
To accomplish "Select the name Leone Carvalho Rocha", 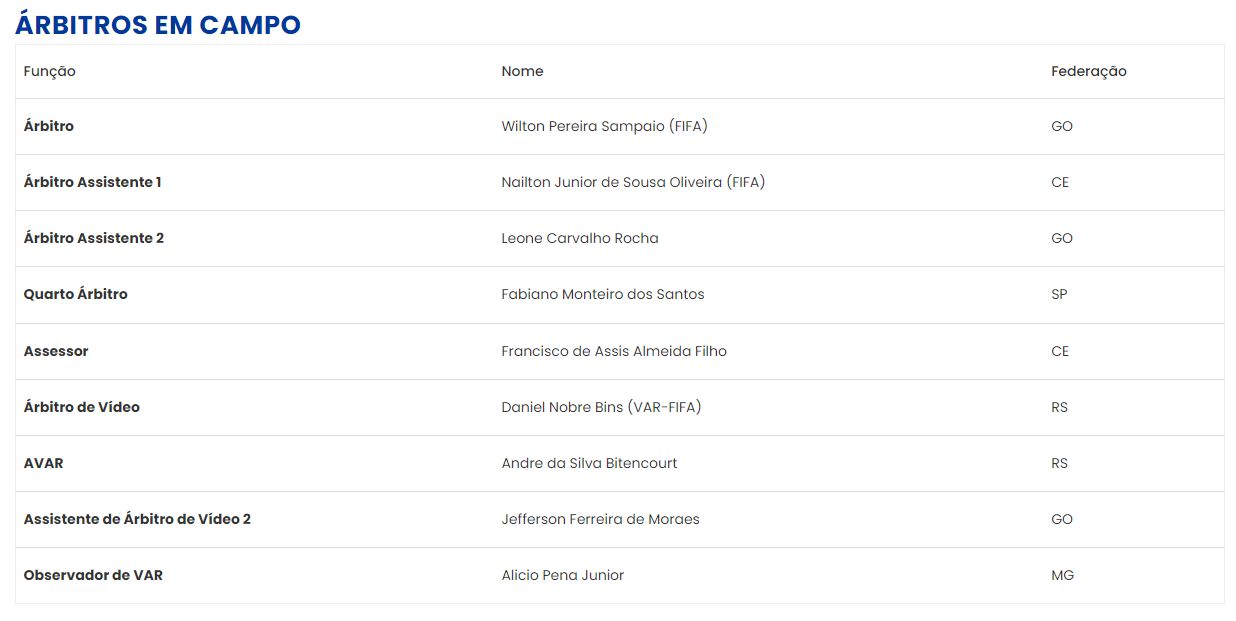I will click(580, 238).
